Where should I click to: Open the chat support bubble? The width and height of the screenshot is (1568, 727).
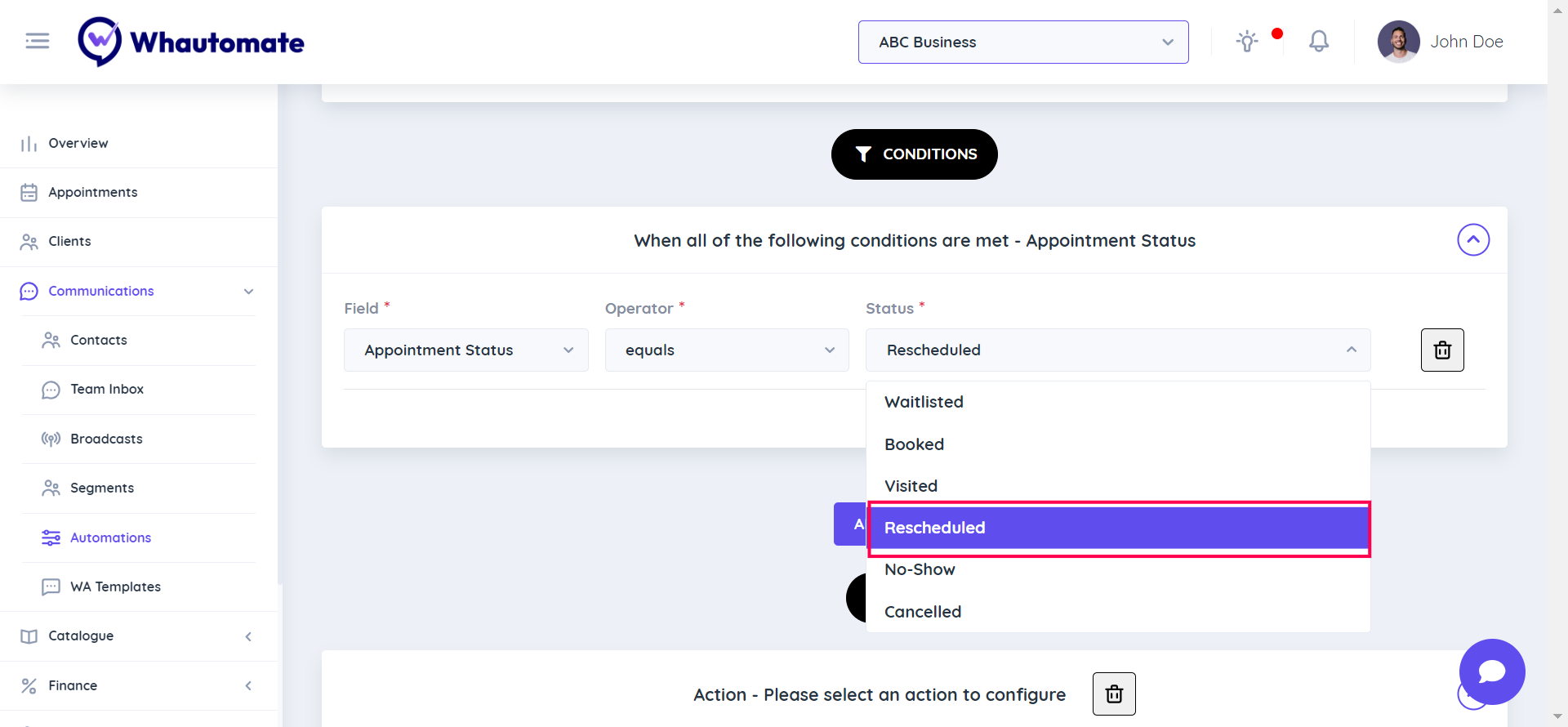click(1491, 671)
